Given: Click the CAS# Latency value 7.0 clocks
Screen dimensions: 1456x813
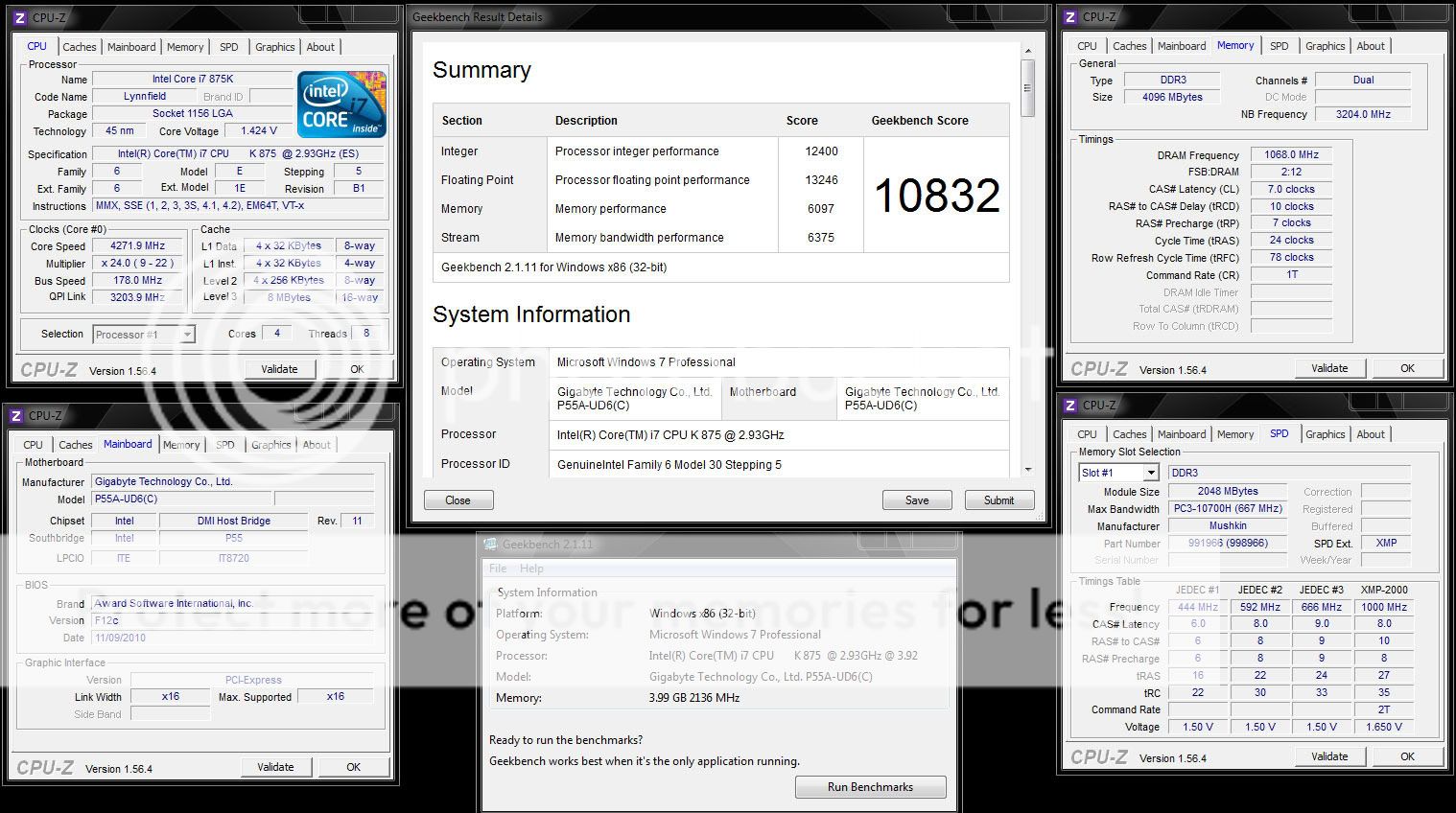Looking at the screenshot, I should tap(1292, 189).
